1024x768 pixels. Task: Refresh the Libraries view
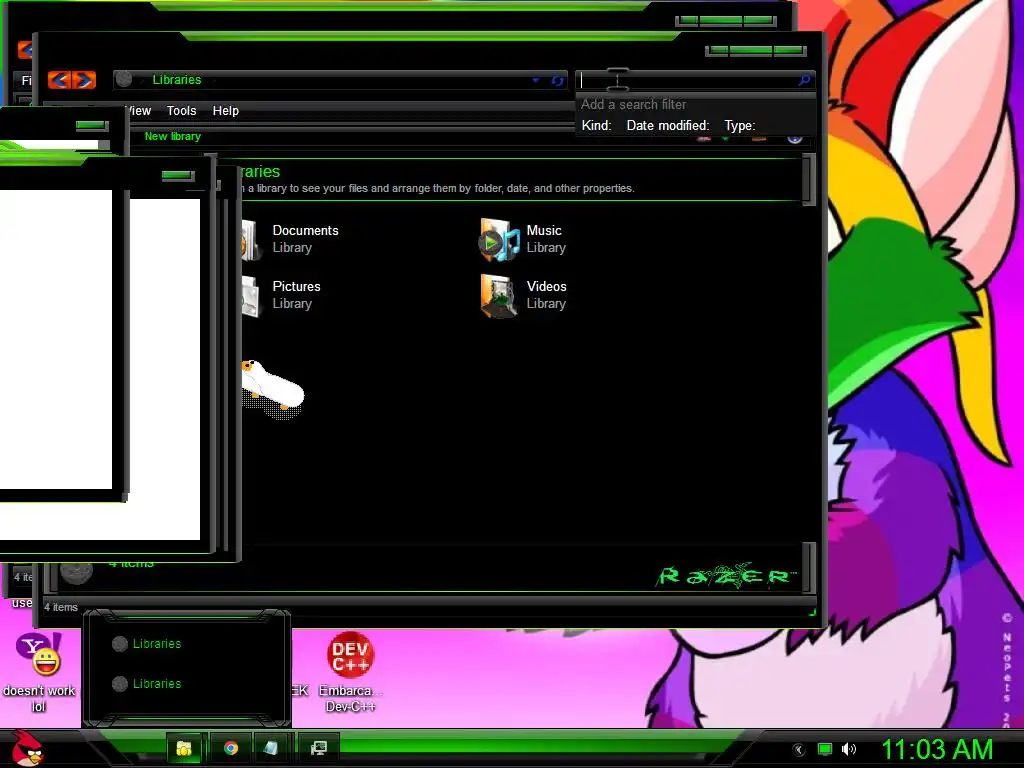click(557, 80)
